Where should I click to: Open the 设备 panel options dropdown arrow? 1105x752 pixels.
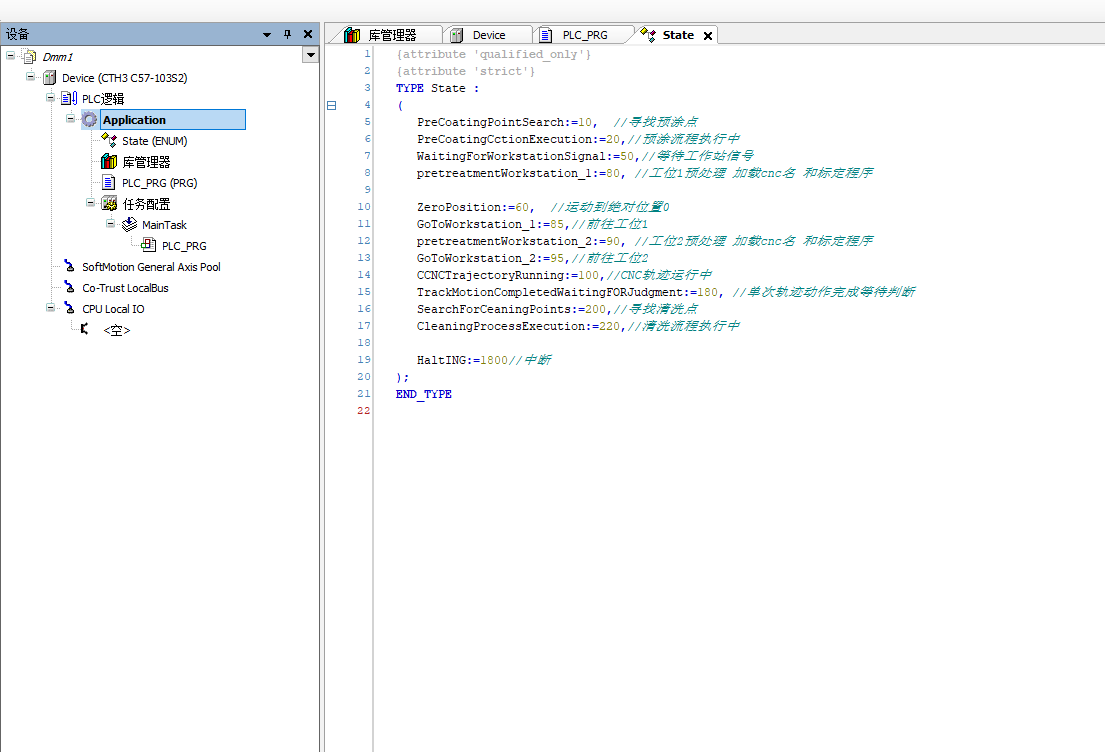[267, 35]
